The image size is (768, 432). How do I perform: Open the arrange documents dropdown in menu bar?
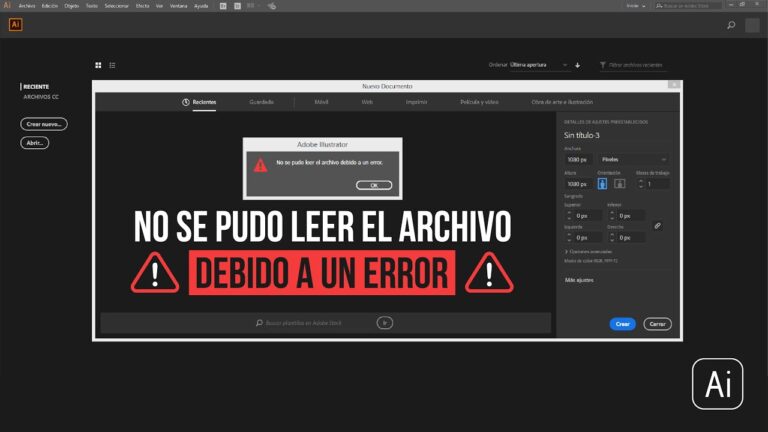click(253, 6)
